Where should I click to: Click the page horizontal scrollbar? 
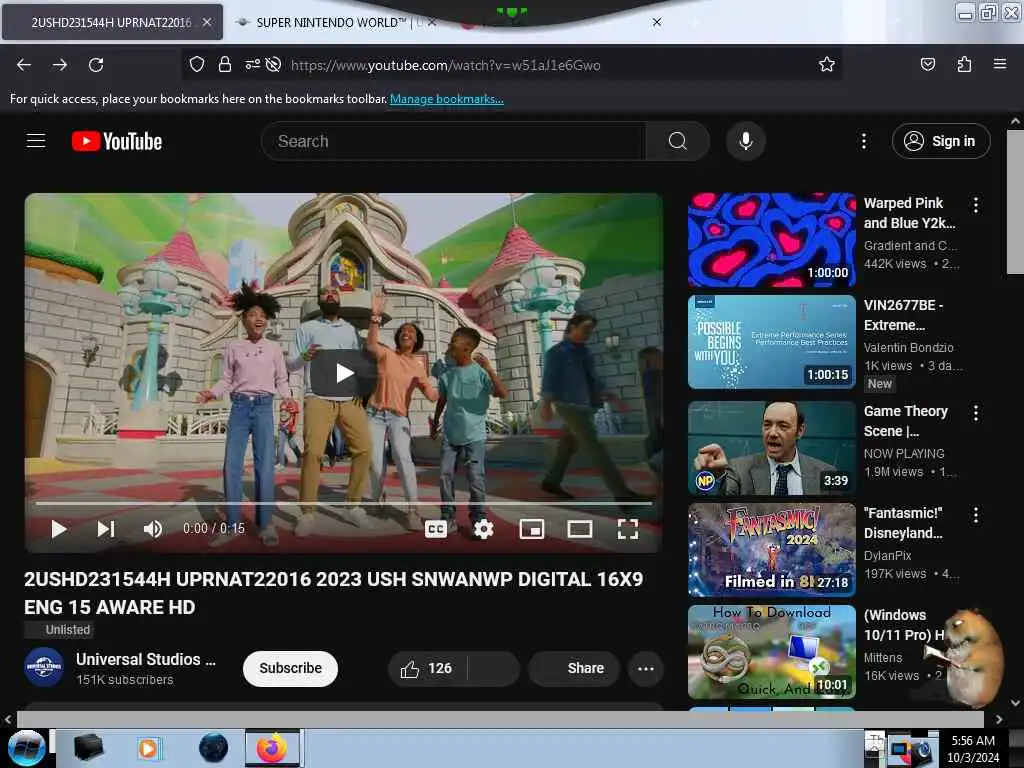click(x=500, y=719)
